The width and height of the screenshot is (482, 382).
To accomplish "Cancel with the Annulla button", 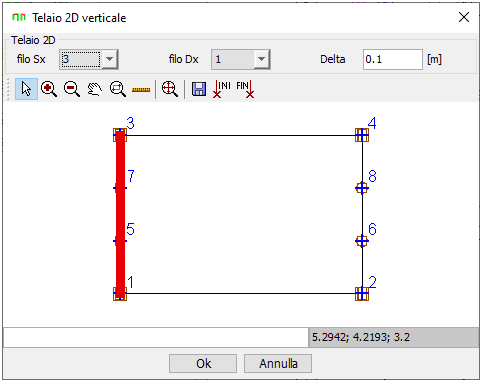I will (x=278, y=363).
